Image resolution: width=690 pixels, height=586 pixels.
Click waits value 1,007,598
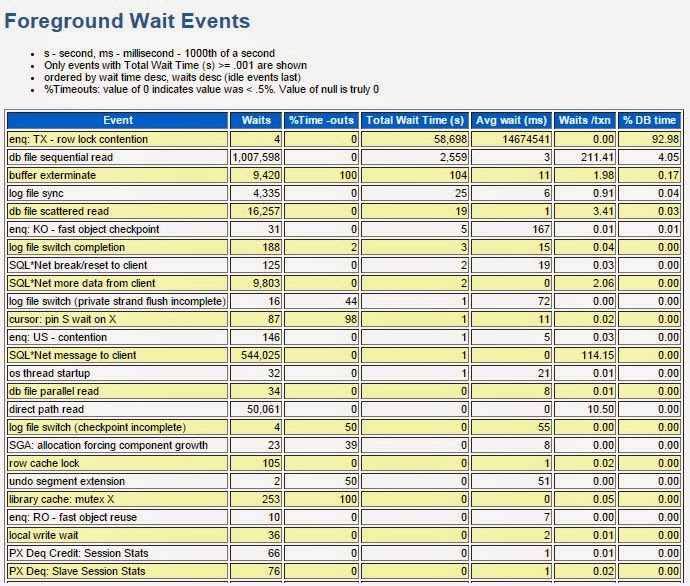click(x=256, y=157)
